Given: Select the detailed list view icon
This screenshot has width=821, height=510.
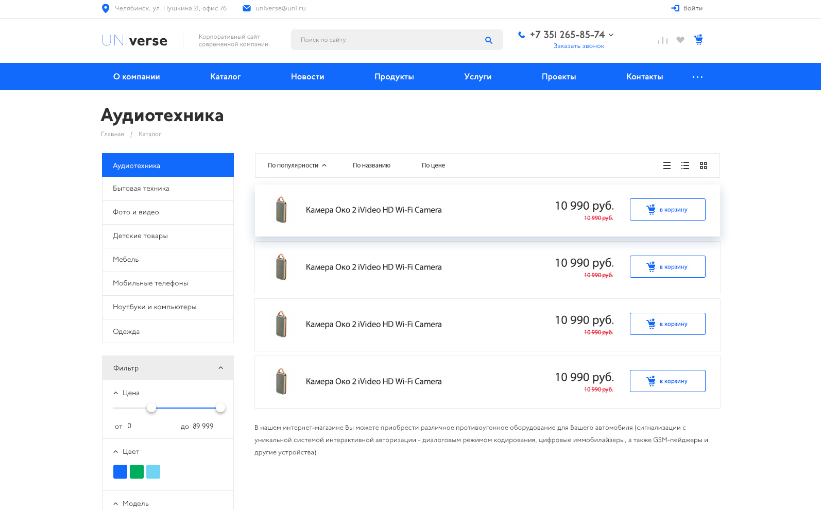Looking at the screenshot, I should (x=685, y=165).
